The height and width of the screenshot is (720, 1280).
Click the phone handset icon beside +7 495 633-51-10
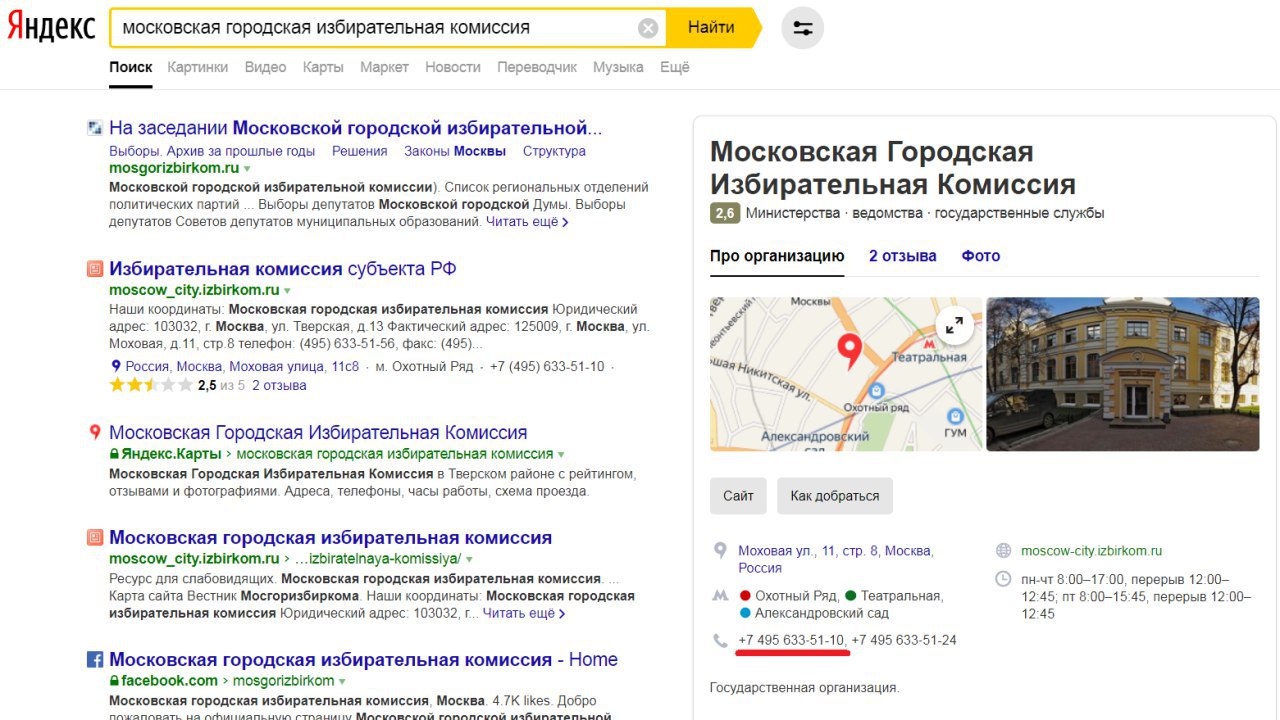720,641
